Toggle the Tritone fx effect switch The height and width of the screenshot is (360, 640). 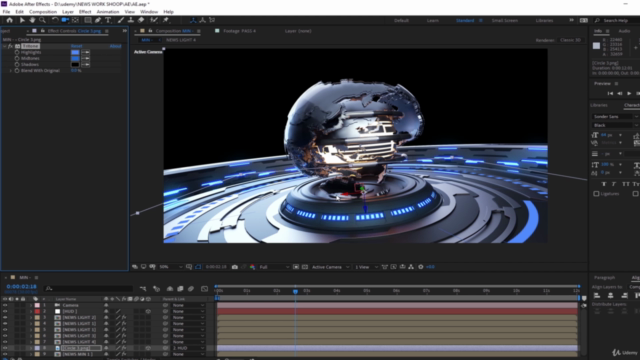pos(11,46)
